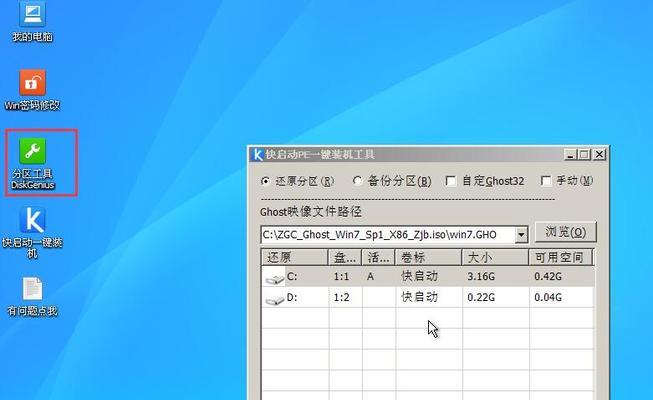Viewport: 653px width, 400px height.
Task: Launch the 分区工具 DiskGenius icon
Action: [32, 163]
